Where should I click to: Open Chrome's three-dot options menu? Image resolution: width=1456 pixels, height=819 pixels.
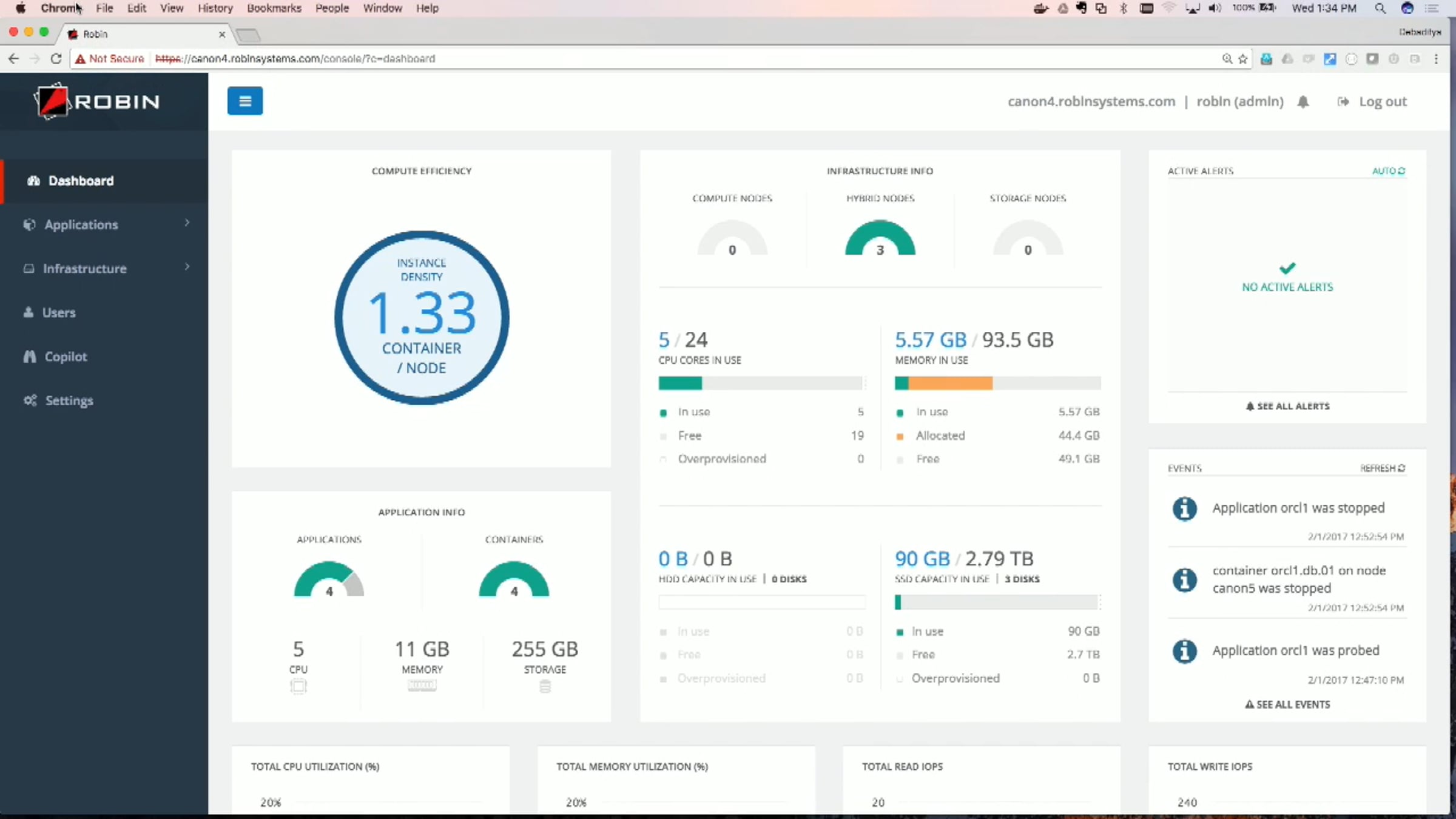pyautogui.click(x=1436, y=59)
